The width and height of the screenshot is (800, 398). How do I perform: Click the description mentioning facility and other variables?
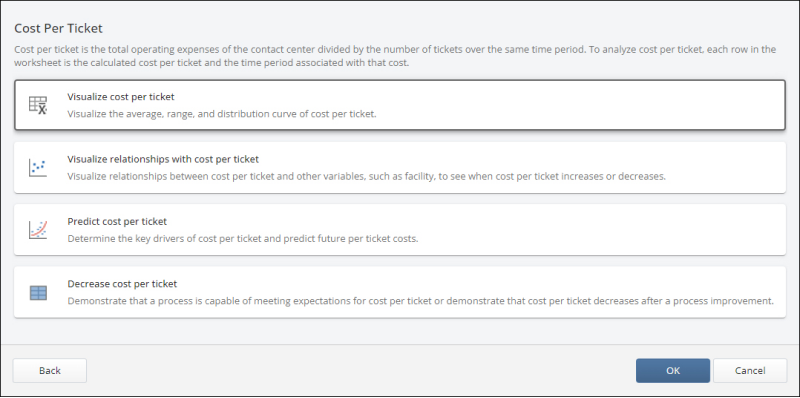[x=366, y=177]
